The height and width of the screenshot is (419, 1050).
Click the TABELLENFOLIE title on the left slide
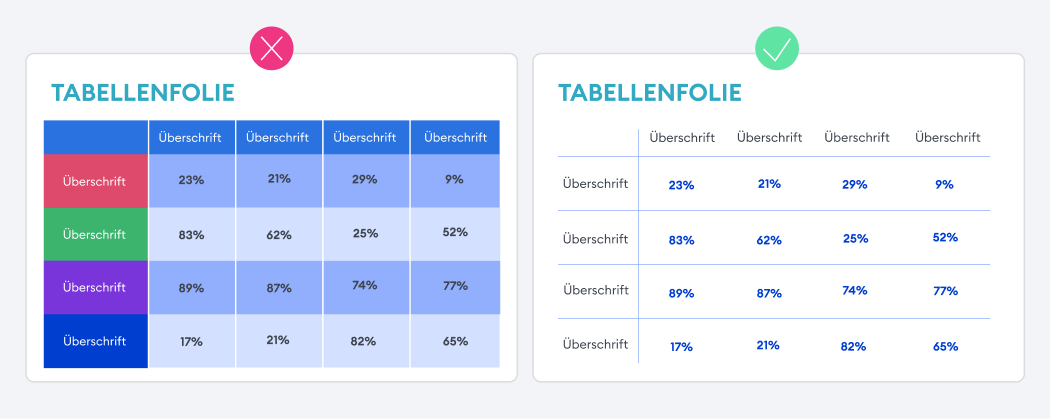pos(143,93)
